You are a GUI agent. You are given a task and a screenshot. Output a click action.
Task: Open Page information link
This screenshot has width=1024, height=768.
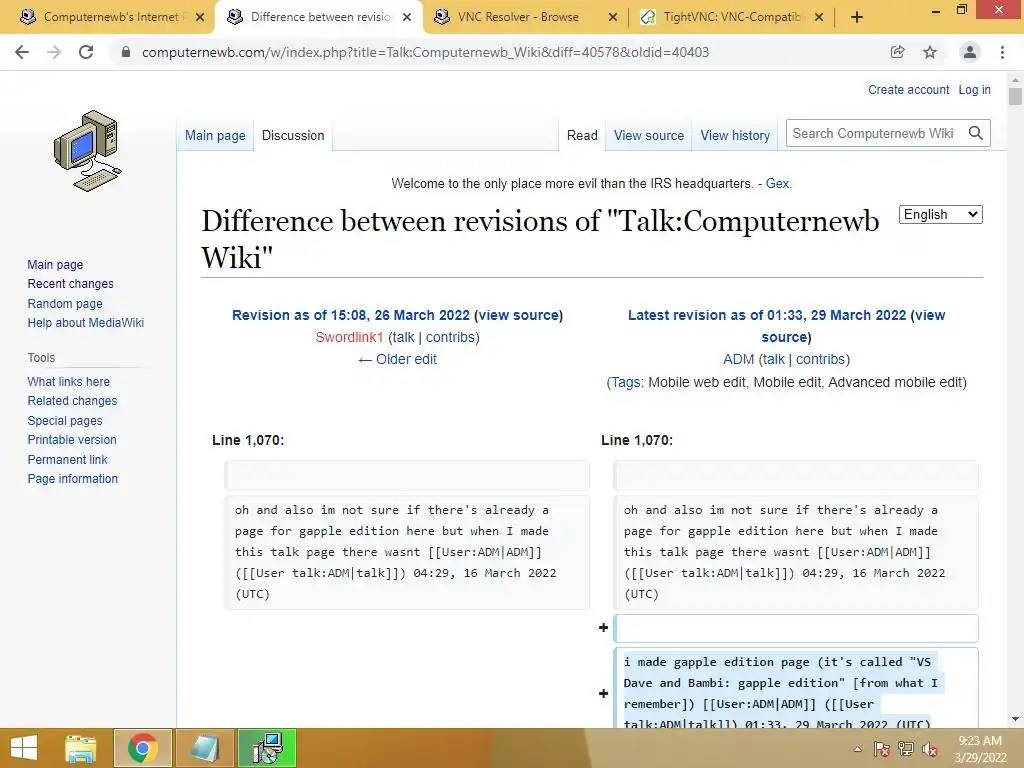72,479
